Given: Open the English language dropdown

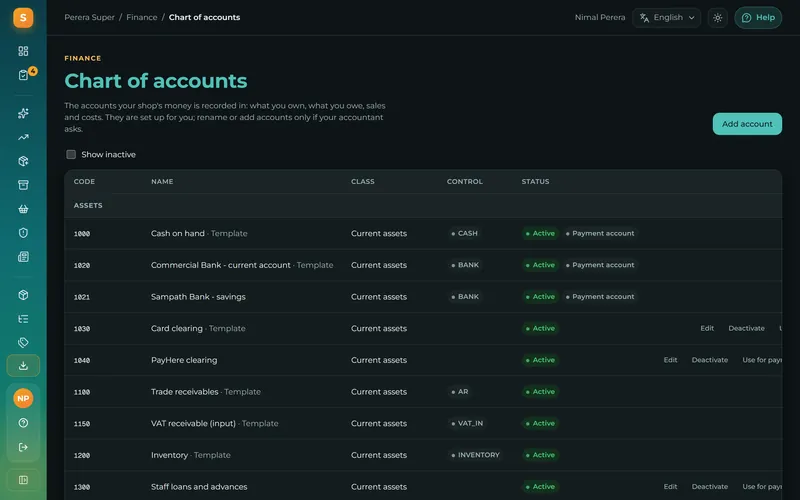Looking at the screenshot, I should [x=666, y=18].
